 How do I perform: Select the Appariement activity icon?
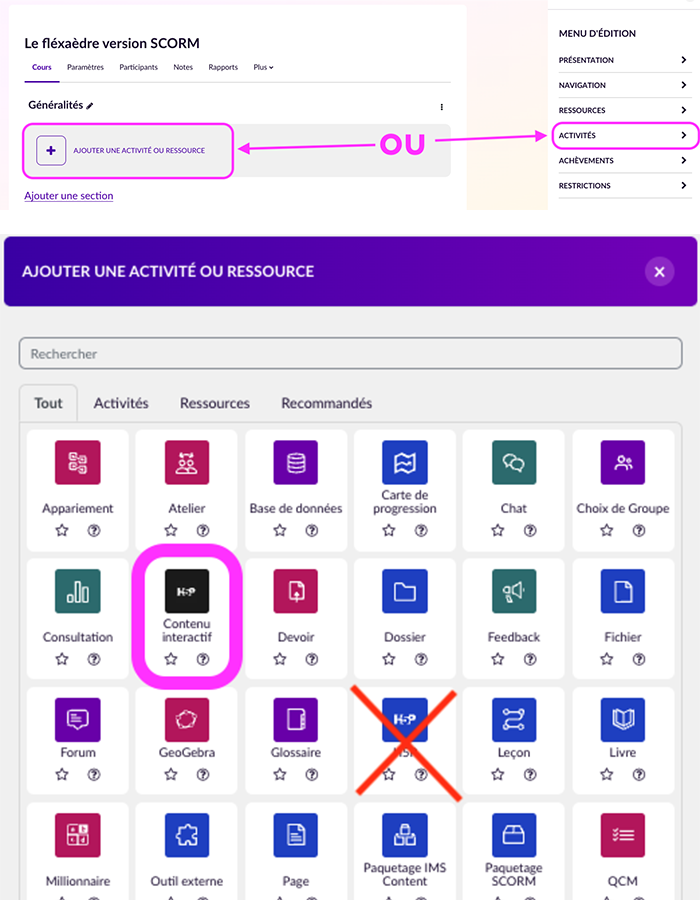[78, 462]
